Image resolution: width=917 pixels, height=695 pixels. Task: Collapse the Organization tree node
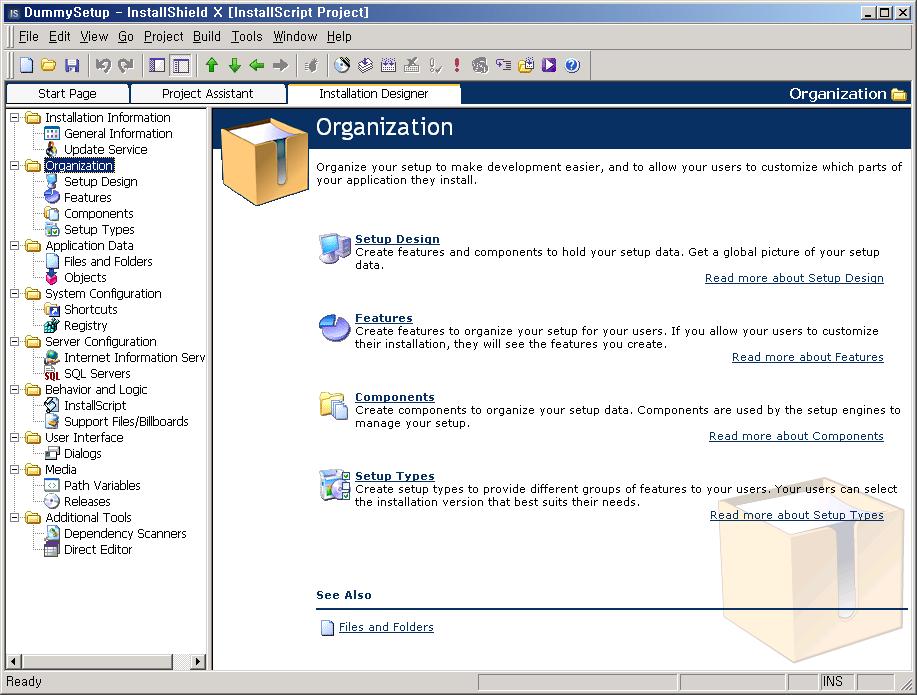(15, 166)
